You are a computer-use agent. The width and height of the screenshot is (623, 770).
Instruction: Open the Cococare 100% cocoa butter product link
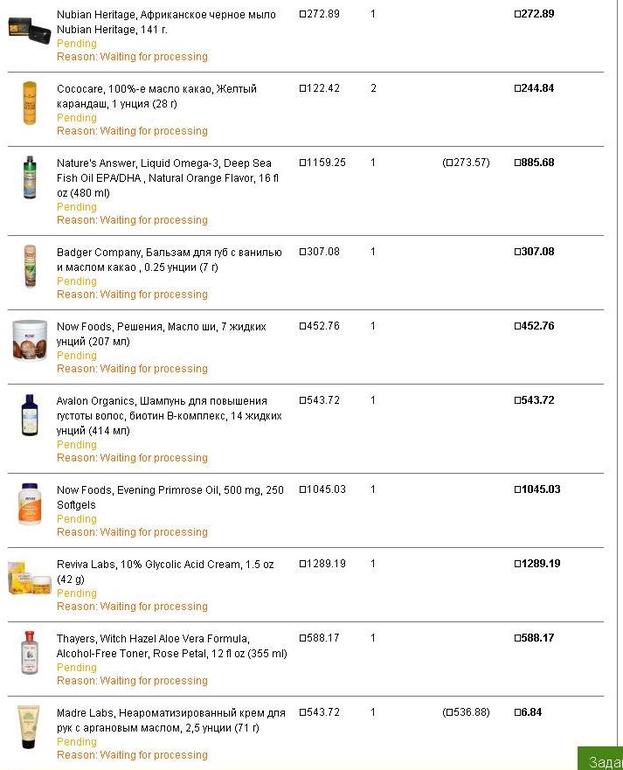pos(156,96)
